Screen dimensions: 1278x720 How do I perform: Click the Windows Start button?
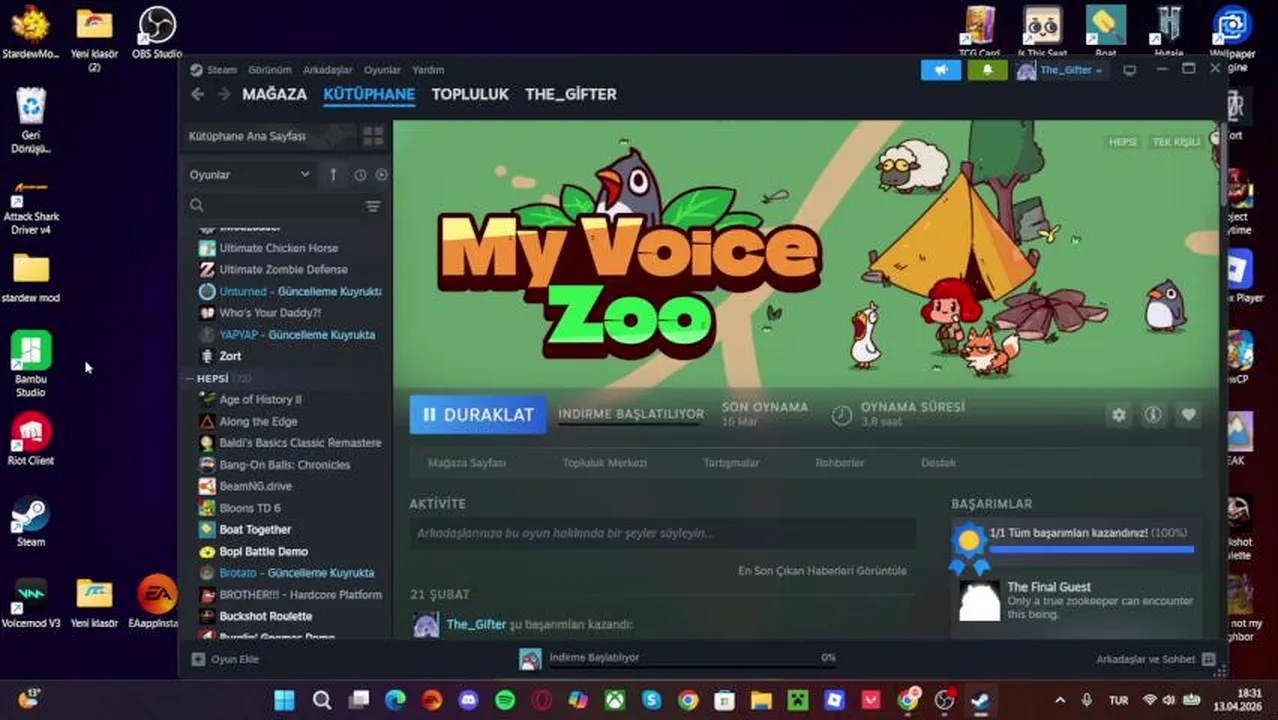point(284,700)
